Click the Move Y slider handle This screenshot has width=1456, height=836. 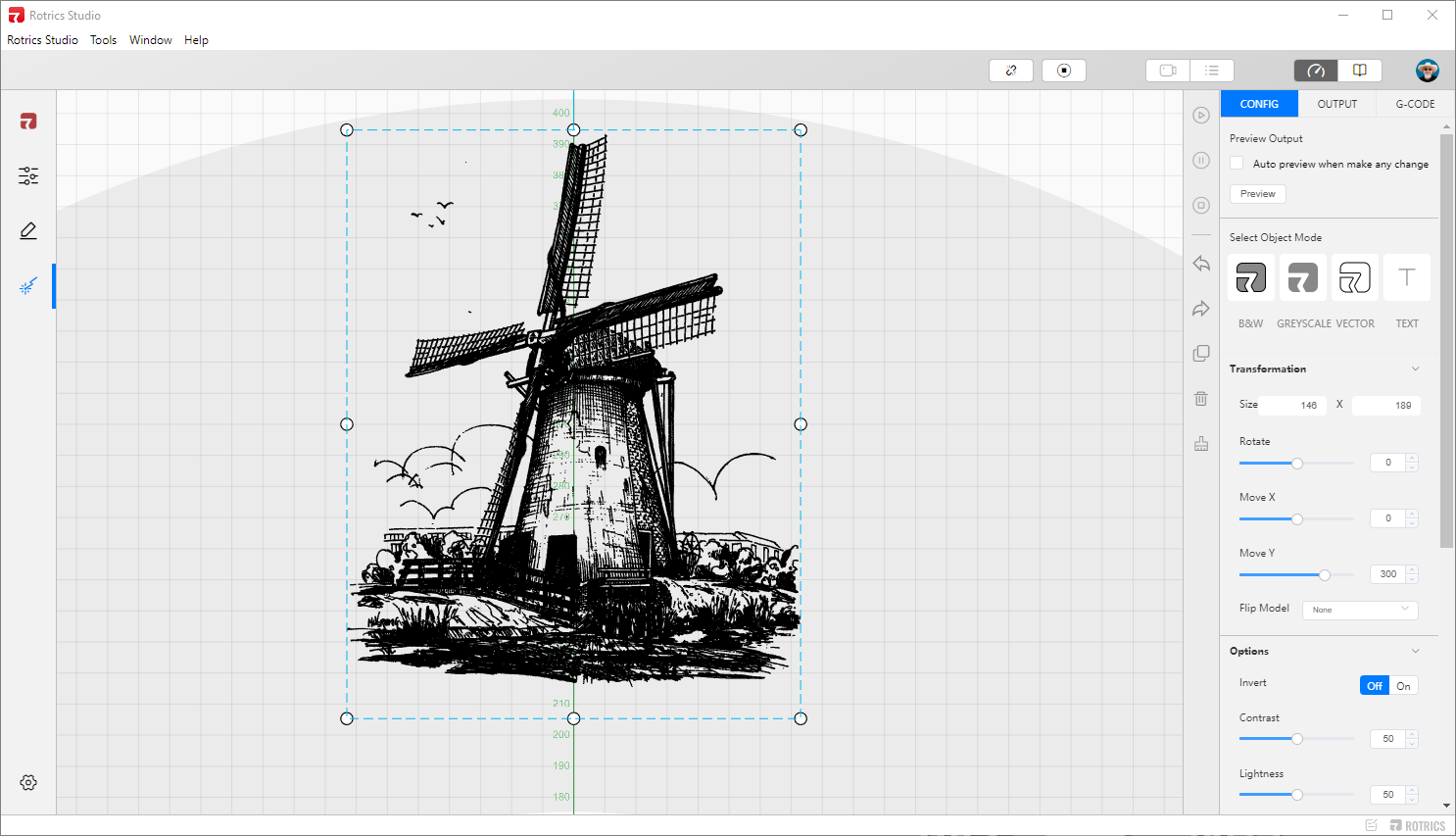pos(1325,575)
